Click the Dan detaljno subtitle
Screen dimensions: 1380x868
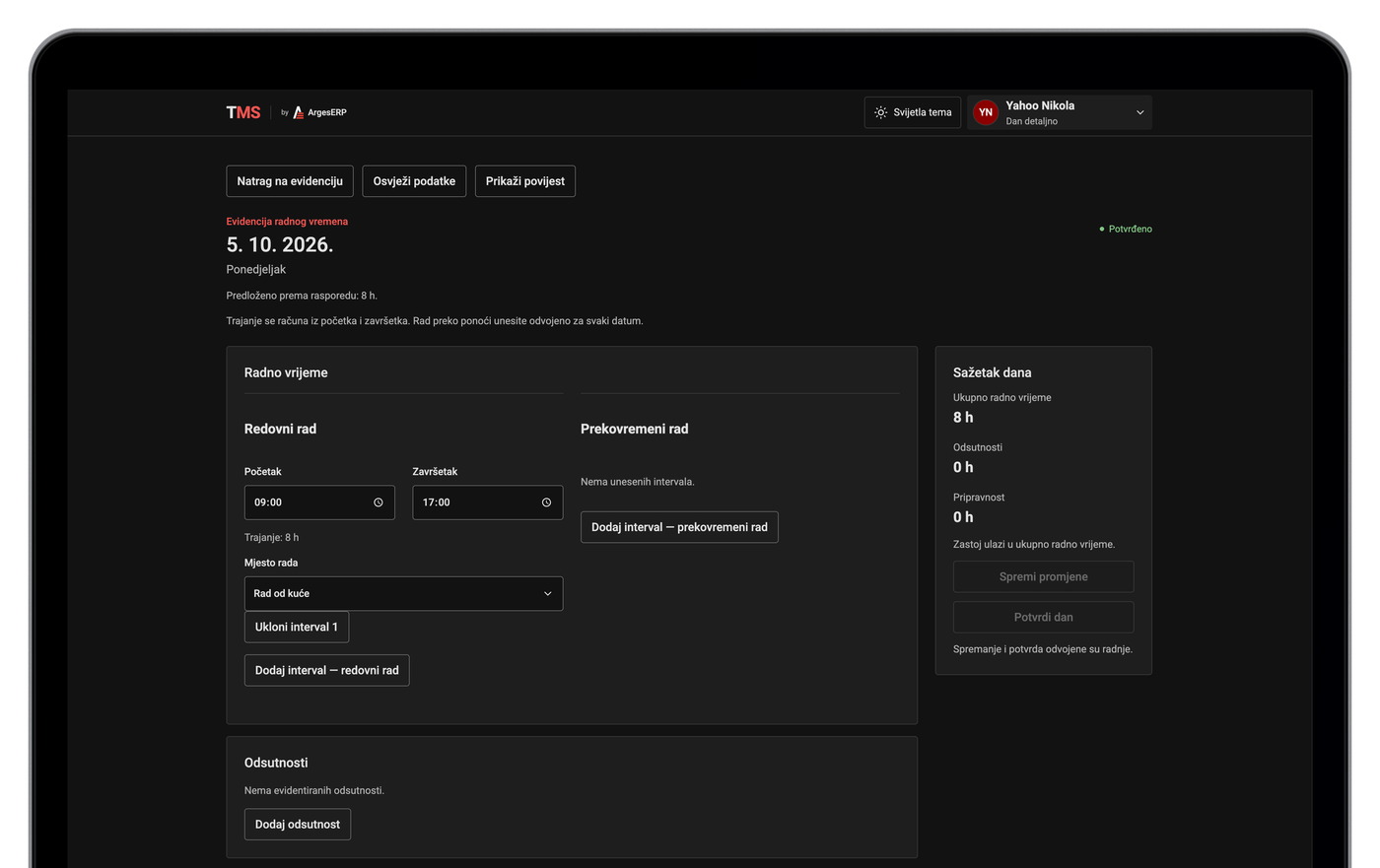click(1031, 121)
